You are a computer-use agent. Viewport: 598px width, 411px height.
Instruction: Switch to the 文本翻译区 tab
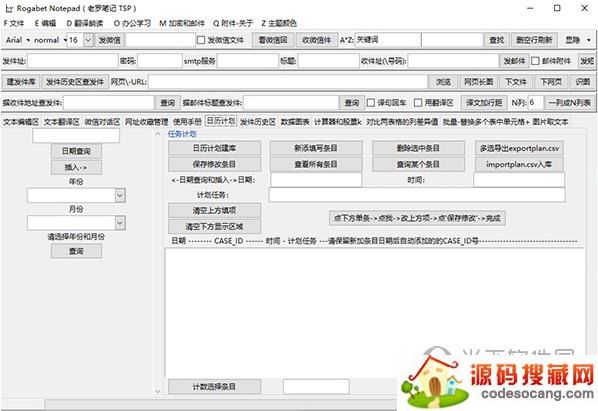point(61,122)
